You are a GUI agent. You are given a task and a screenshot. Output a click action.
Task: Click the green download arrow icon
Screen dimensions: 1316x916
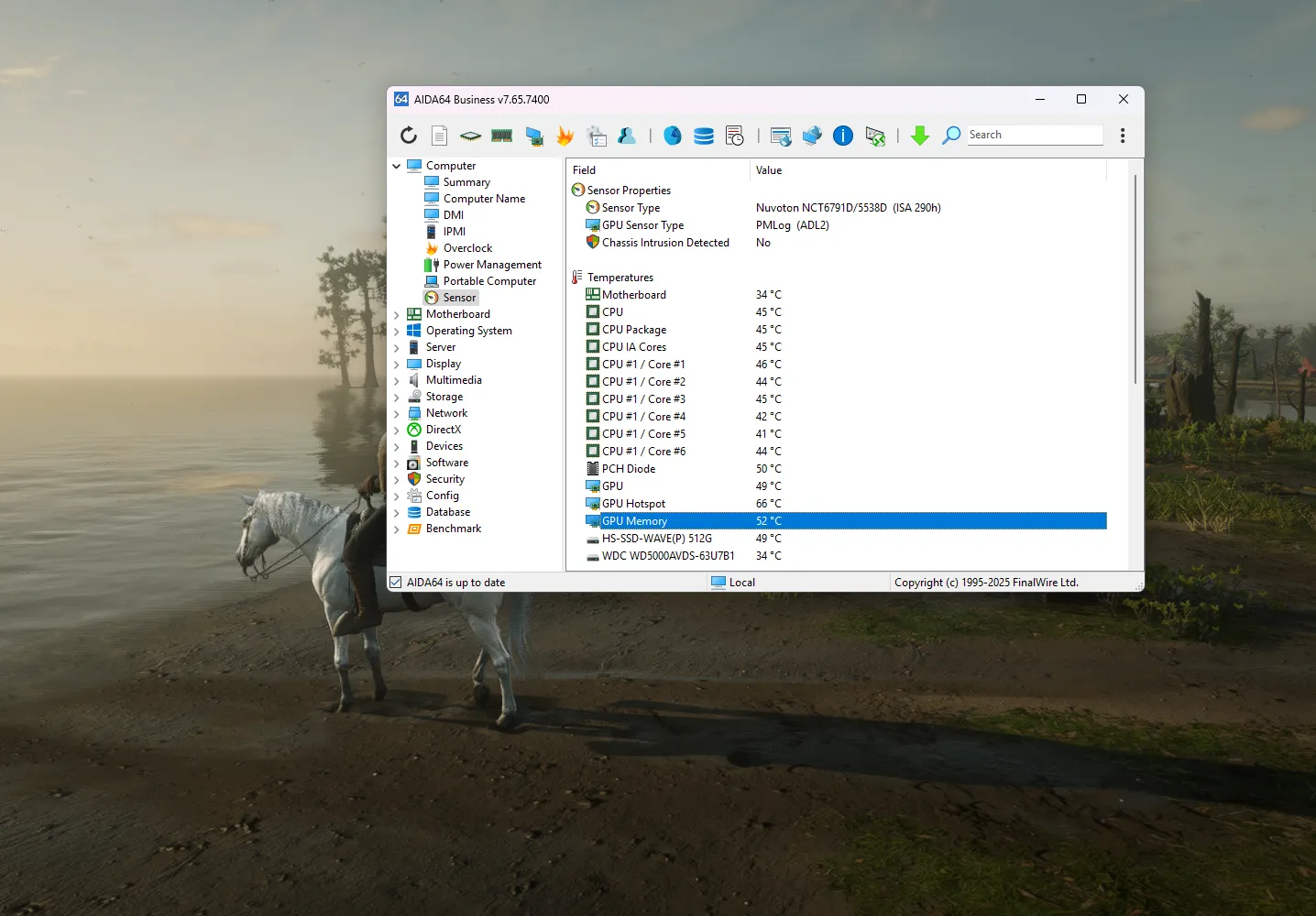tap(920, 136)
